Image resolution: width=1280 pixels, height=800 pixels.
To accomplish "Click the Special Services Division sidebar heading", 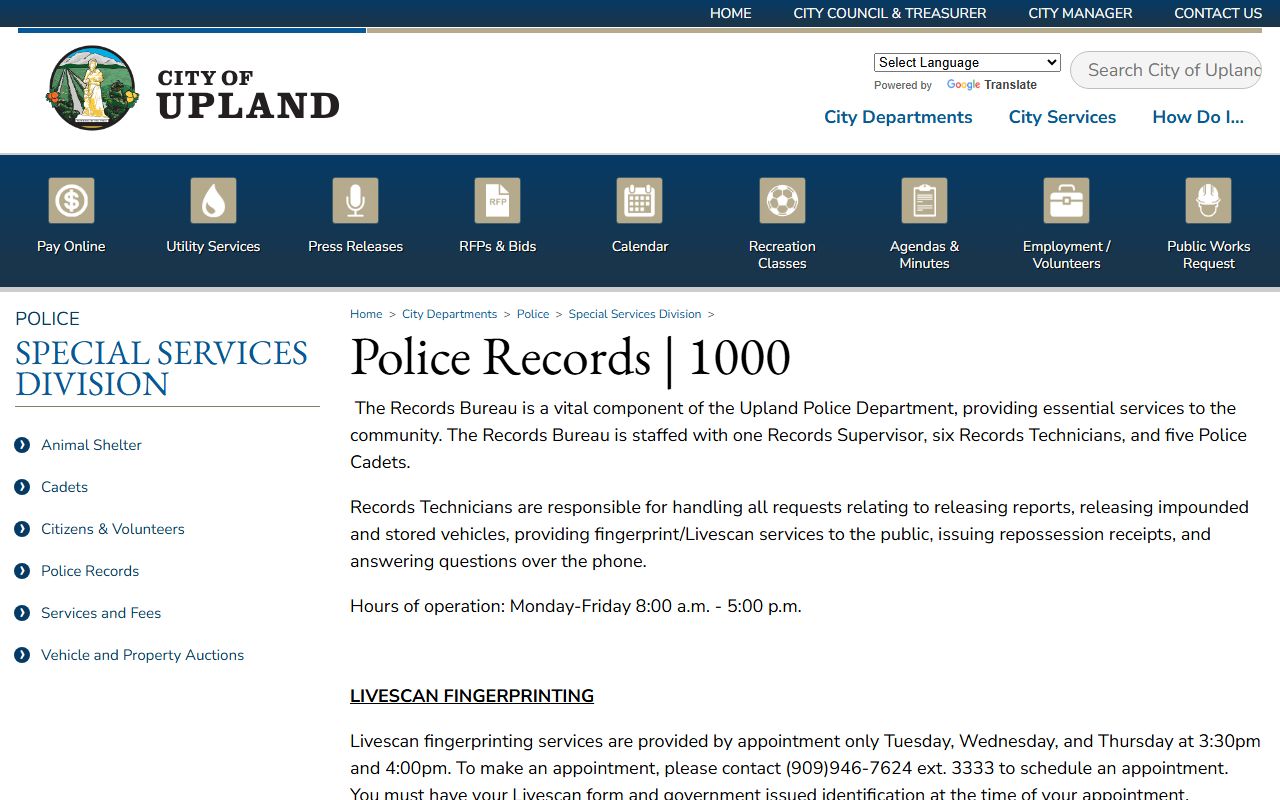I will [161, 368].
